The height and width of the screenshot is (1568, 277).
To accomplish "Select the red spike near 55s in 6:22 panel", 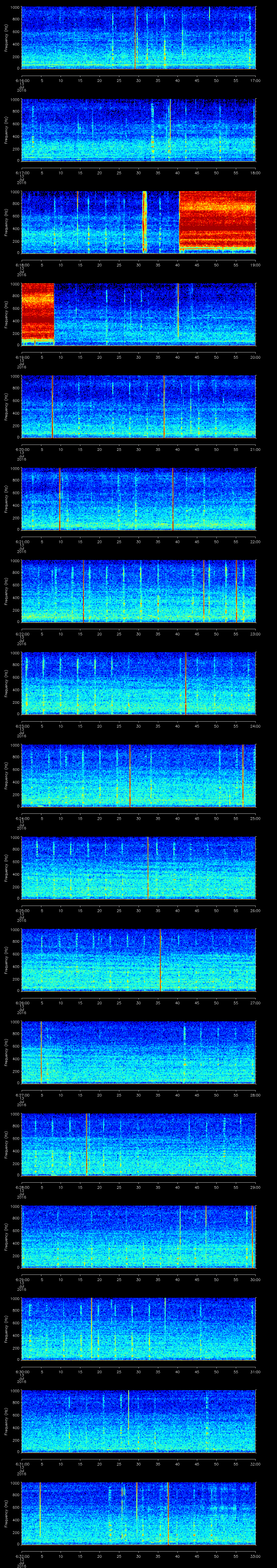I will click(236, 591).
